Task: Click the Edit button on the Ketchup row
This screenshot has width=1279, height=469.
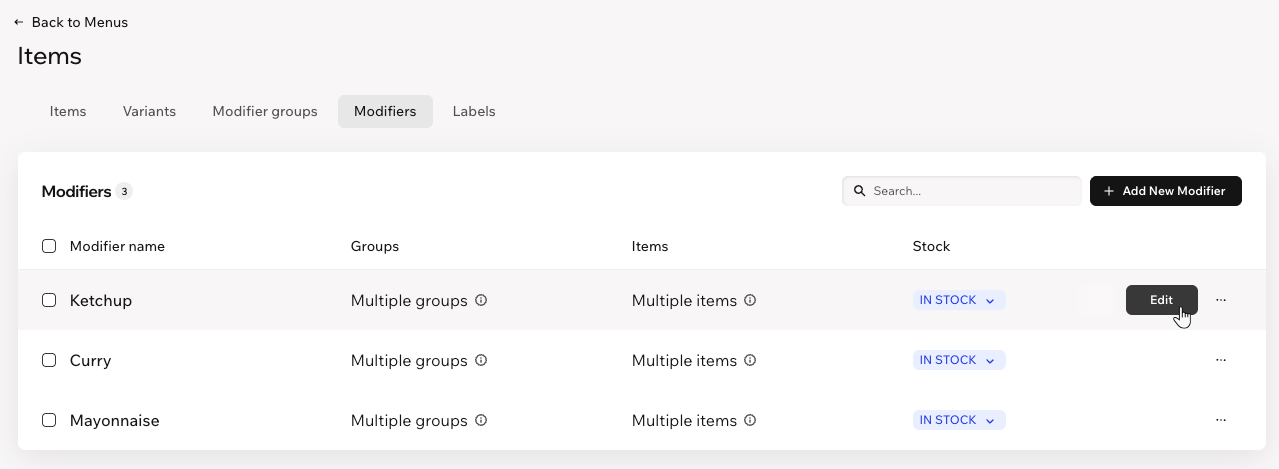Action: click(x=1161, y=300)
